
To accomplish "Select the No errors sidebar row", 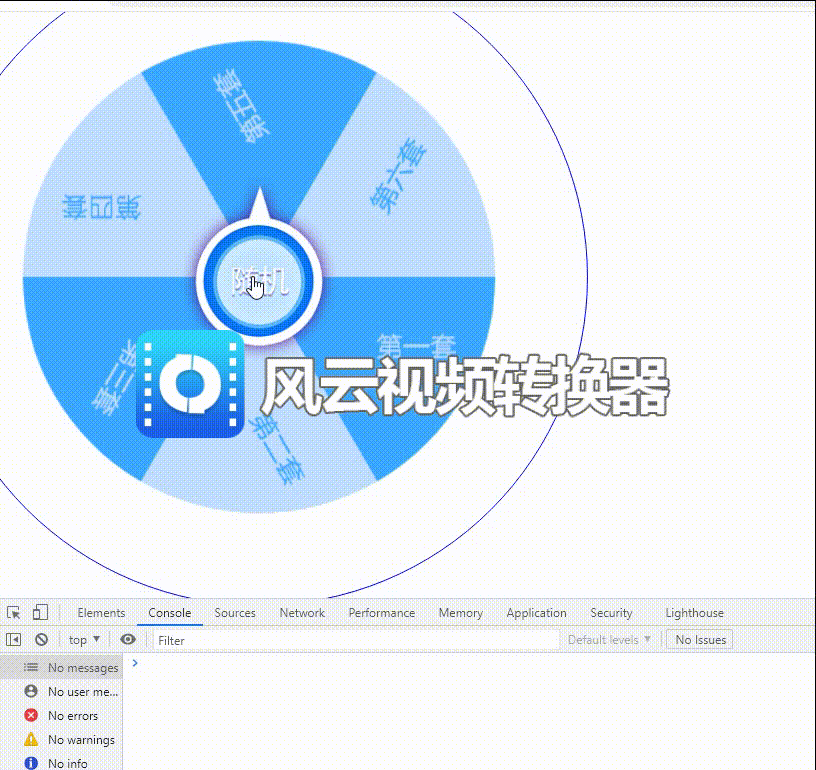I will click(61, 715).
